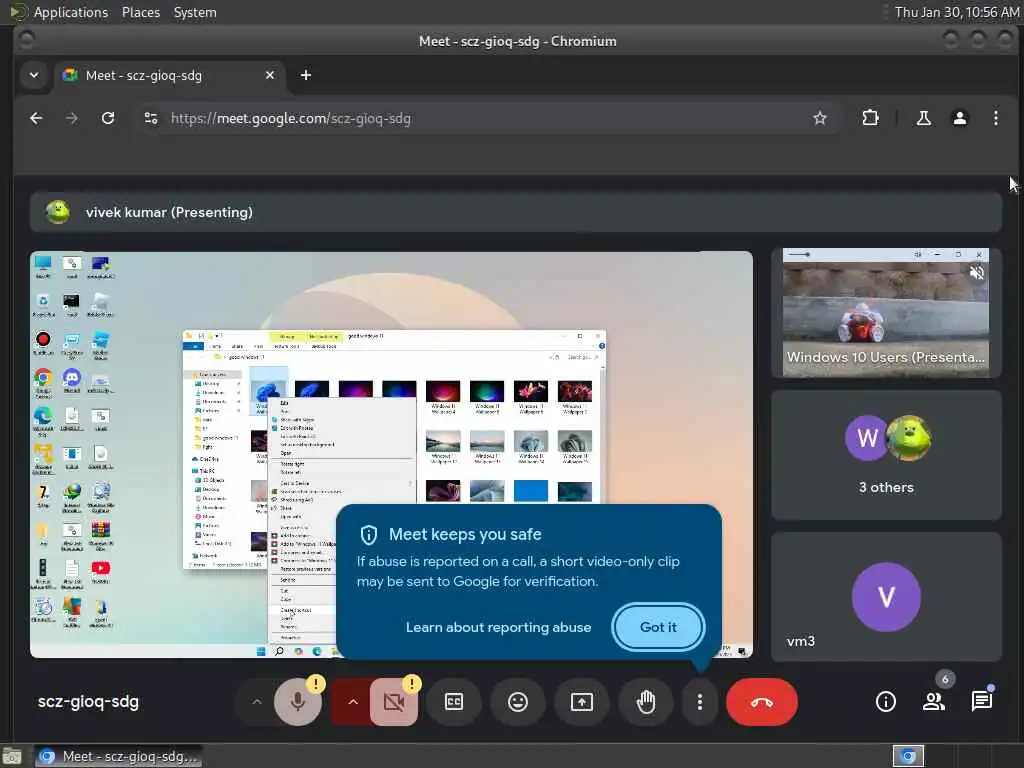Click the W avatar in 3 others tile

867,438
